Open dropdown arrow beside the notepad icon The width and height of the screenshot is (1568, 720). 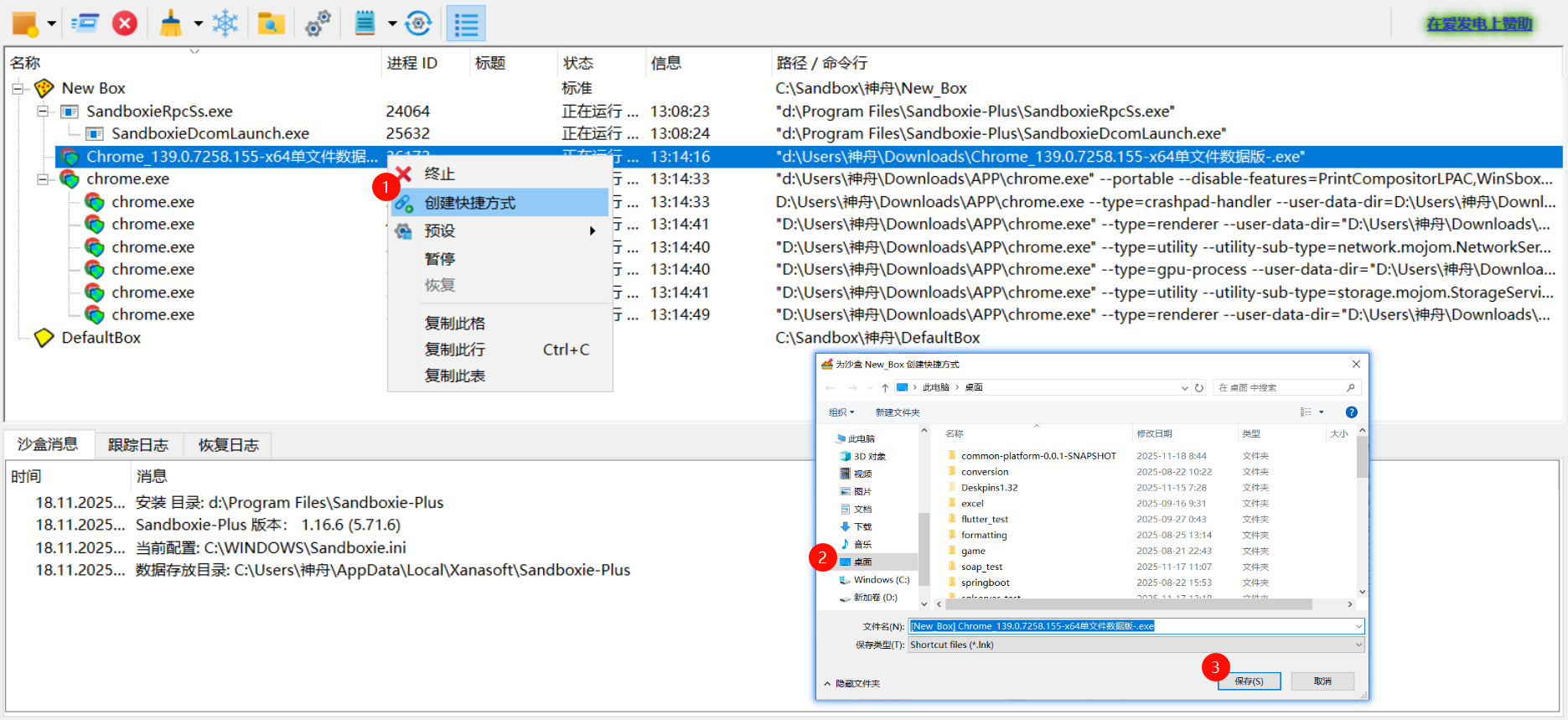click(392, 23)
